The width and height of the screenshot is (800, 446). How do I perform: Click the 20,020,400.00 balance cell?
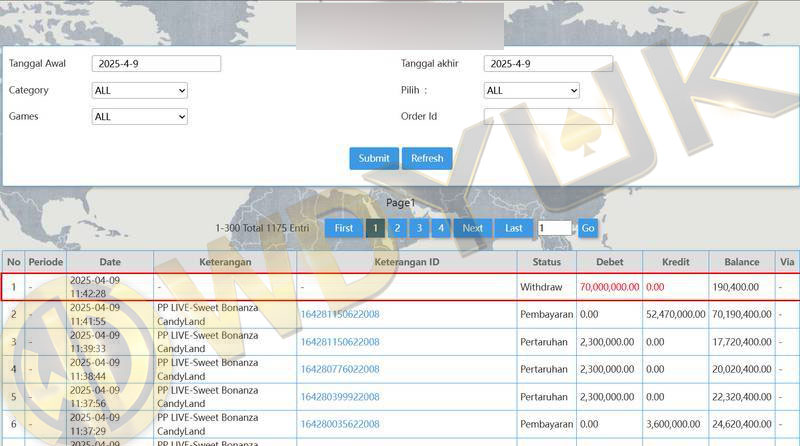pos(742,369)
